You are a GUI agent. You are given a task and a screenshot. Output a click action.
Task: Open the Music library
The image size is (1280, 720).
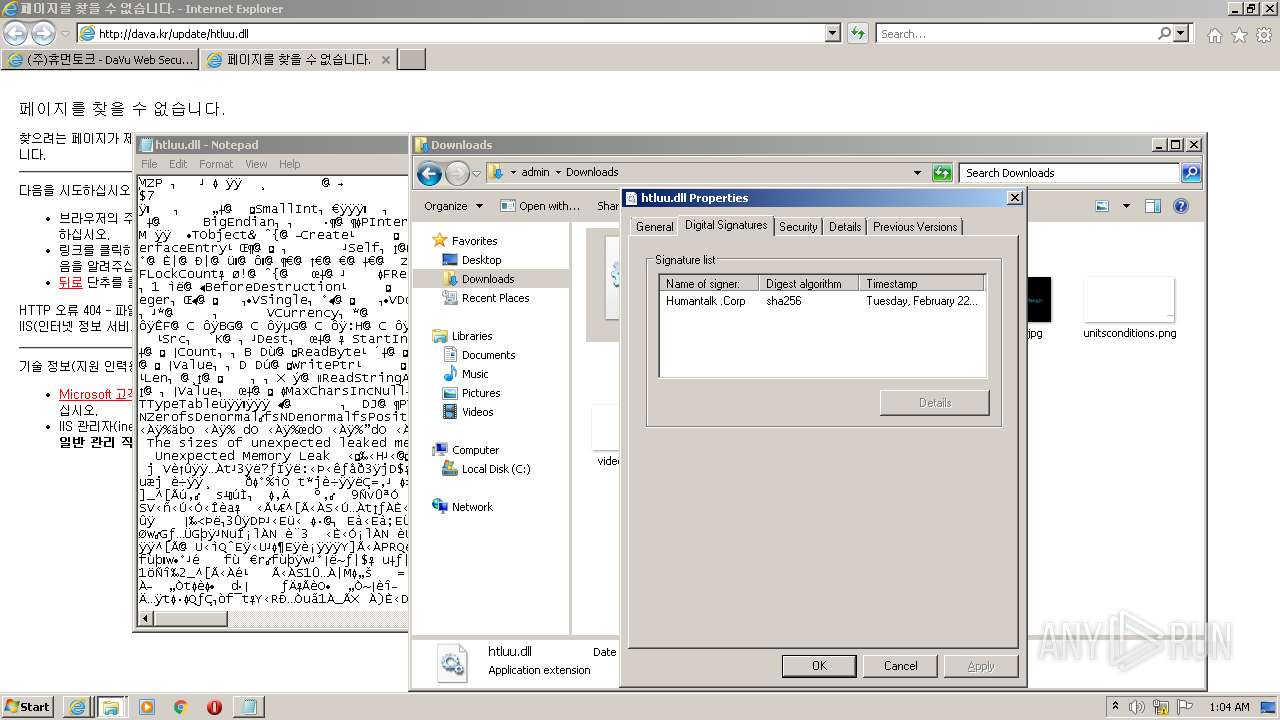point(475,374)
